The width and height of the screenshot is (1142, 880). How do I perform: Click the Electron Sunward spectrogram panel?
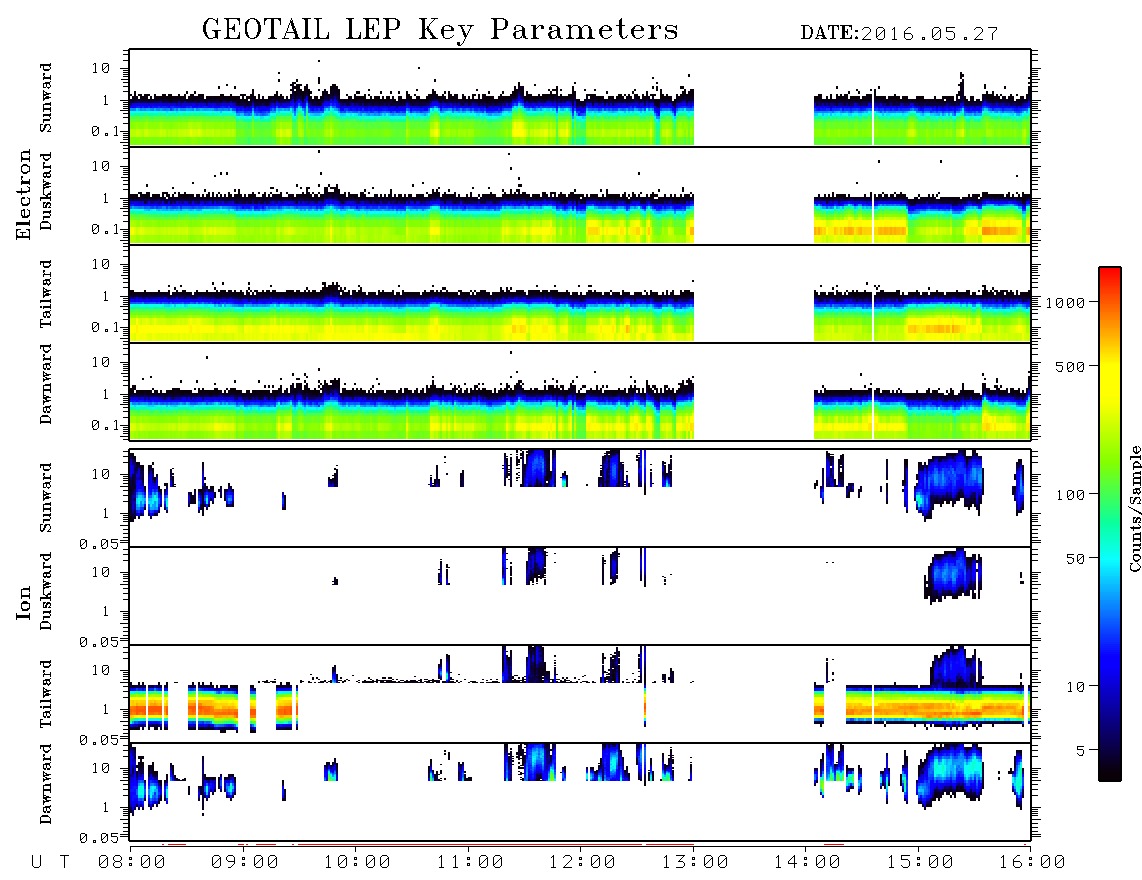[580, 98]
